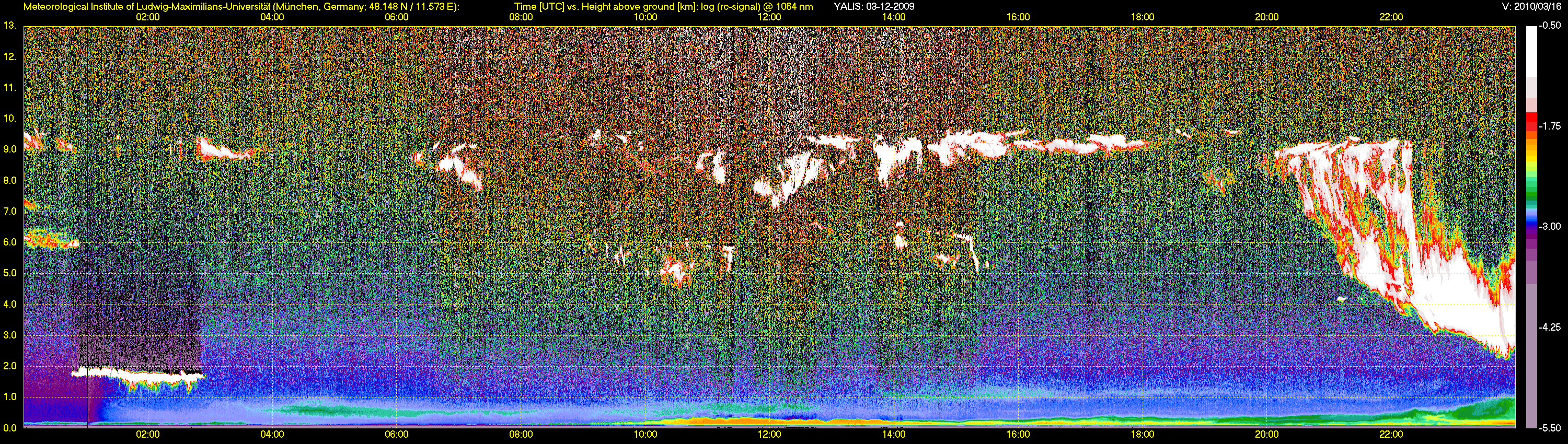Image resolution: width=1568 pixels, height=444 pixels.
Task: Pick the 6.0 height axis label
Action: point(10,242)
